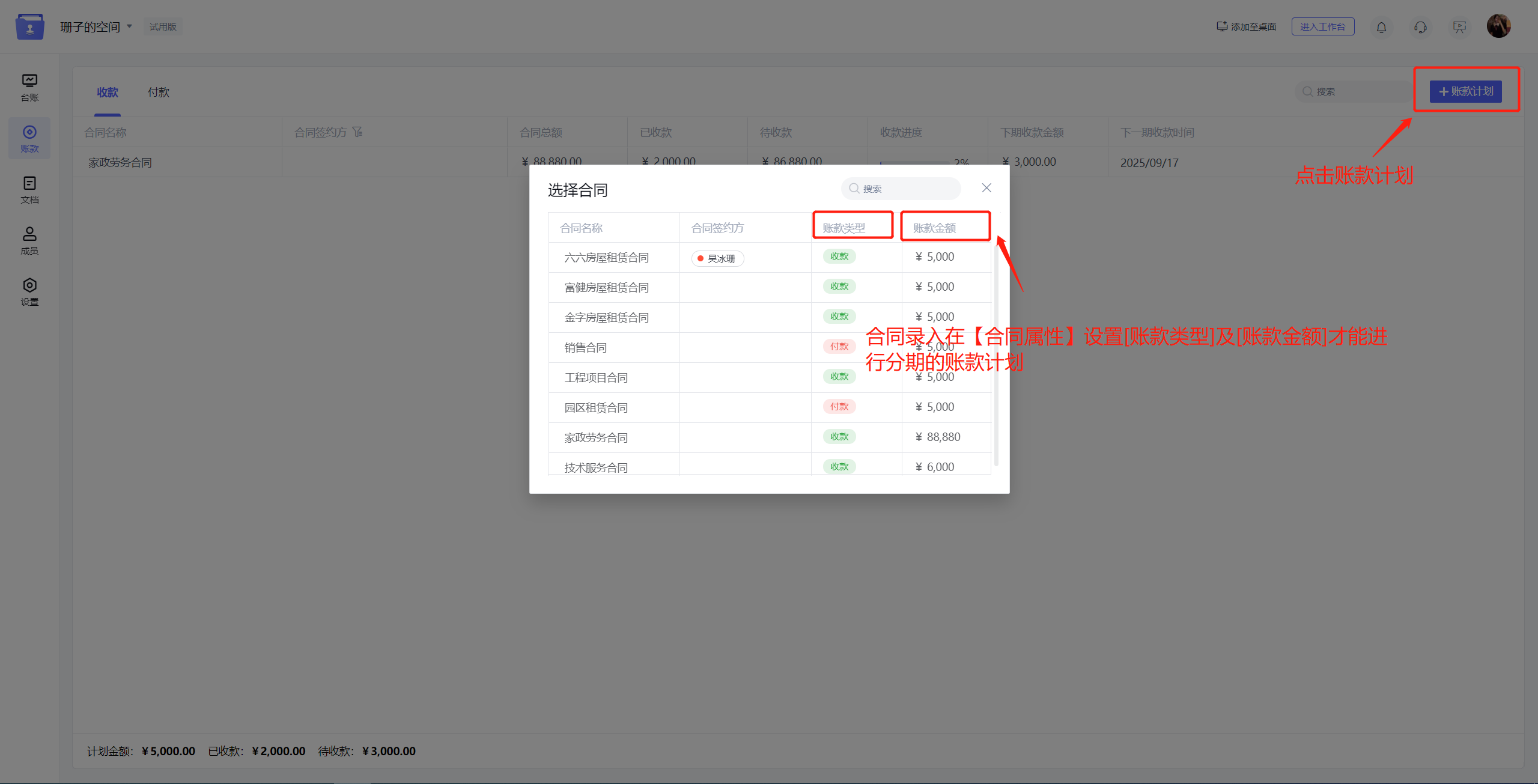Click the 计划金额 total in footer
This screenshot has width=1538, height=784.
(141, 751)
